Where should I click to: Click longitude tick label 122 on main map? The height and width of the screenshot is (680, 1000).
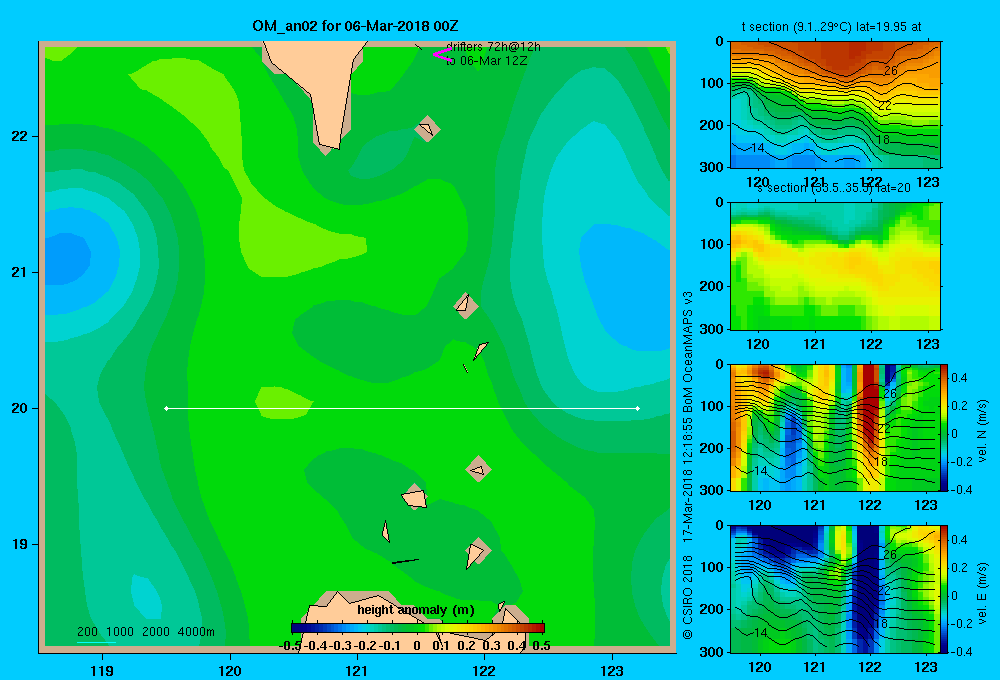[x=484, y=670]
